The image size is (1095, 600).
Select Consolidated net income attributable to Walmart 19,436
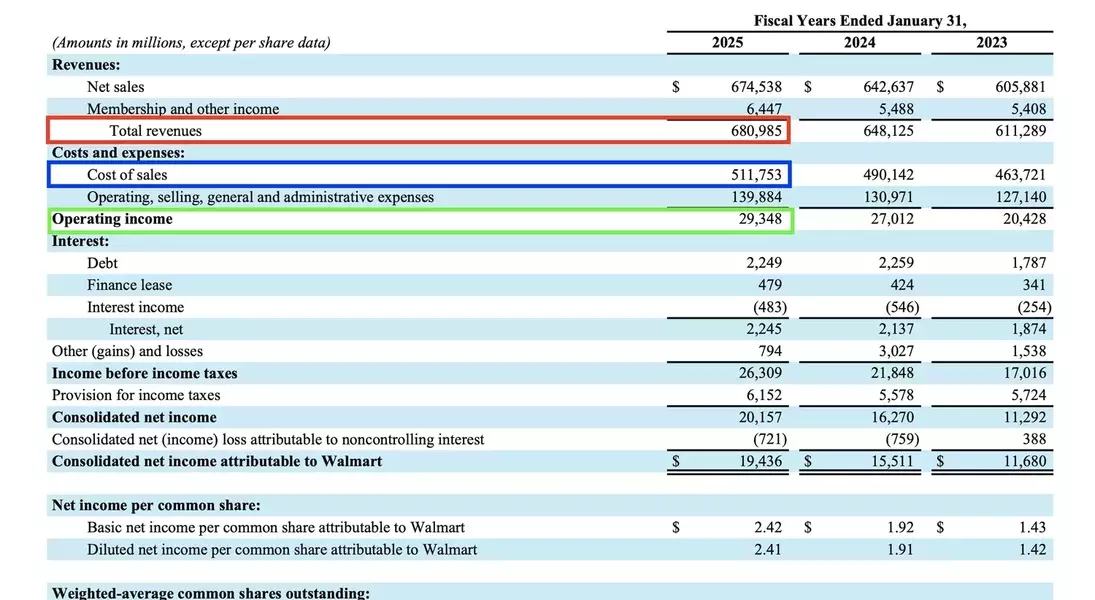pos(758,461)
